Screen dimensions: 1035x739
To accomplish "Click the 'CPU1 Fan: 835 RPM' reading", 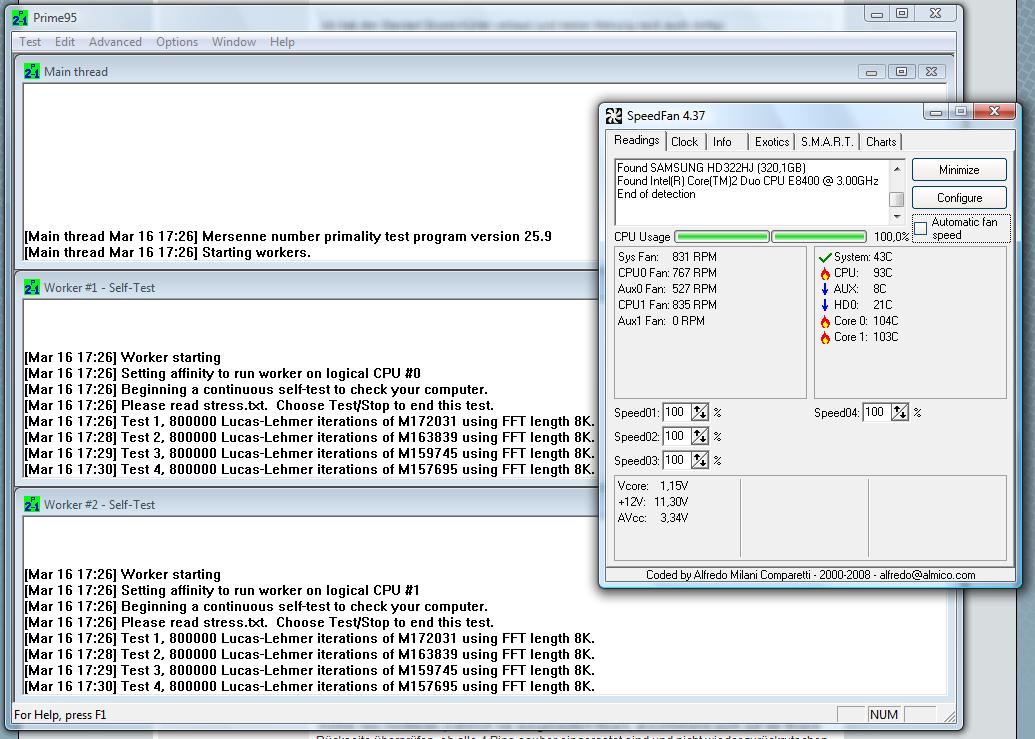I will (x=667, y=305).
